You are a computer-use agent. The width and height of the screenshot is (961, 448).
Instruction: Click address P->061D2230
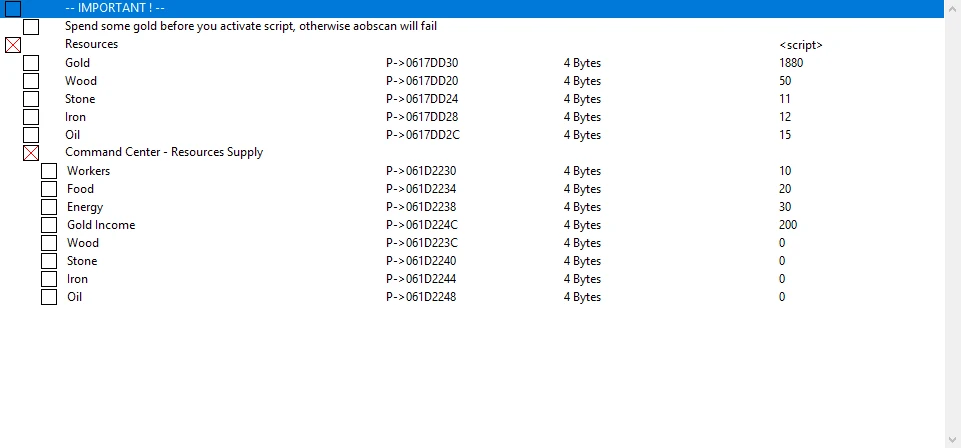coord(421,171)
